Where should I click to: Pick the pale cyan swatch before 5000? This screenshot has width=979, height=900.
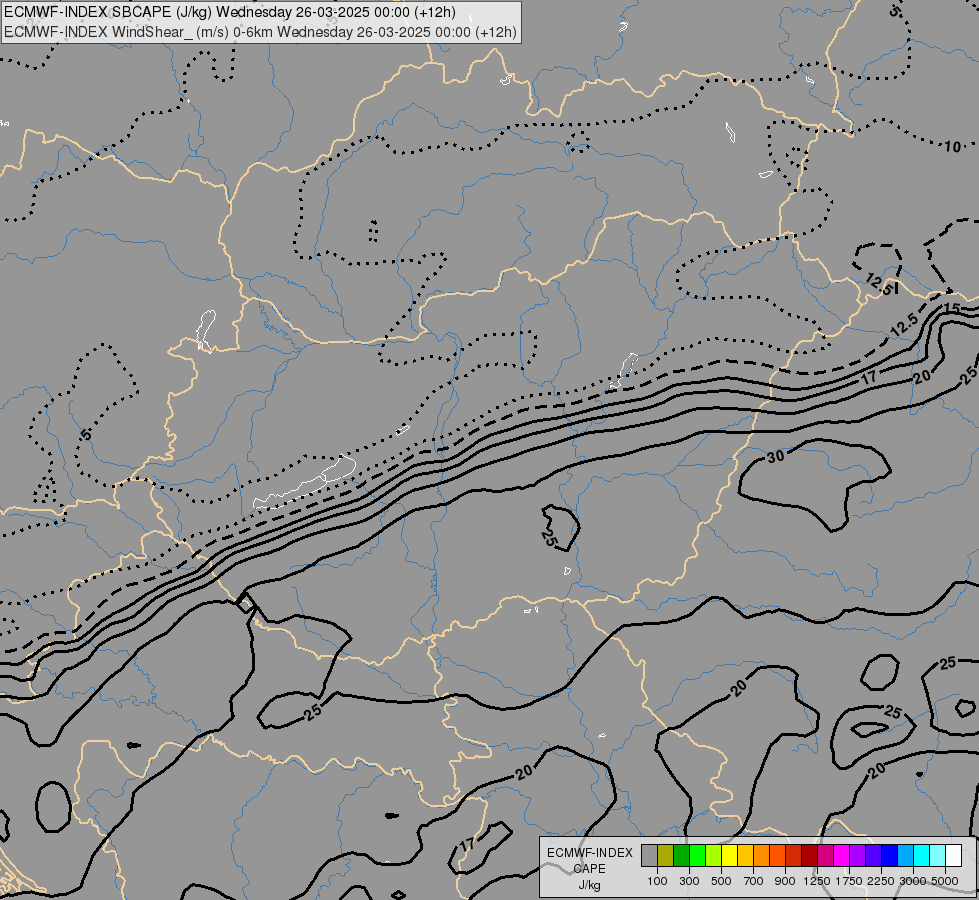[938, 856]
